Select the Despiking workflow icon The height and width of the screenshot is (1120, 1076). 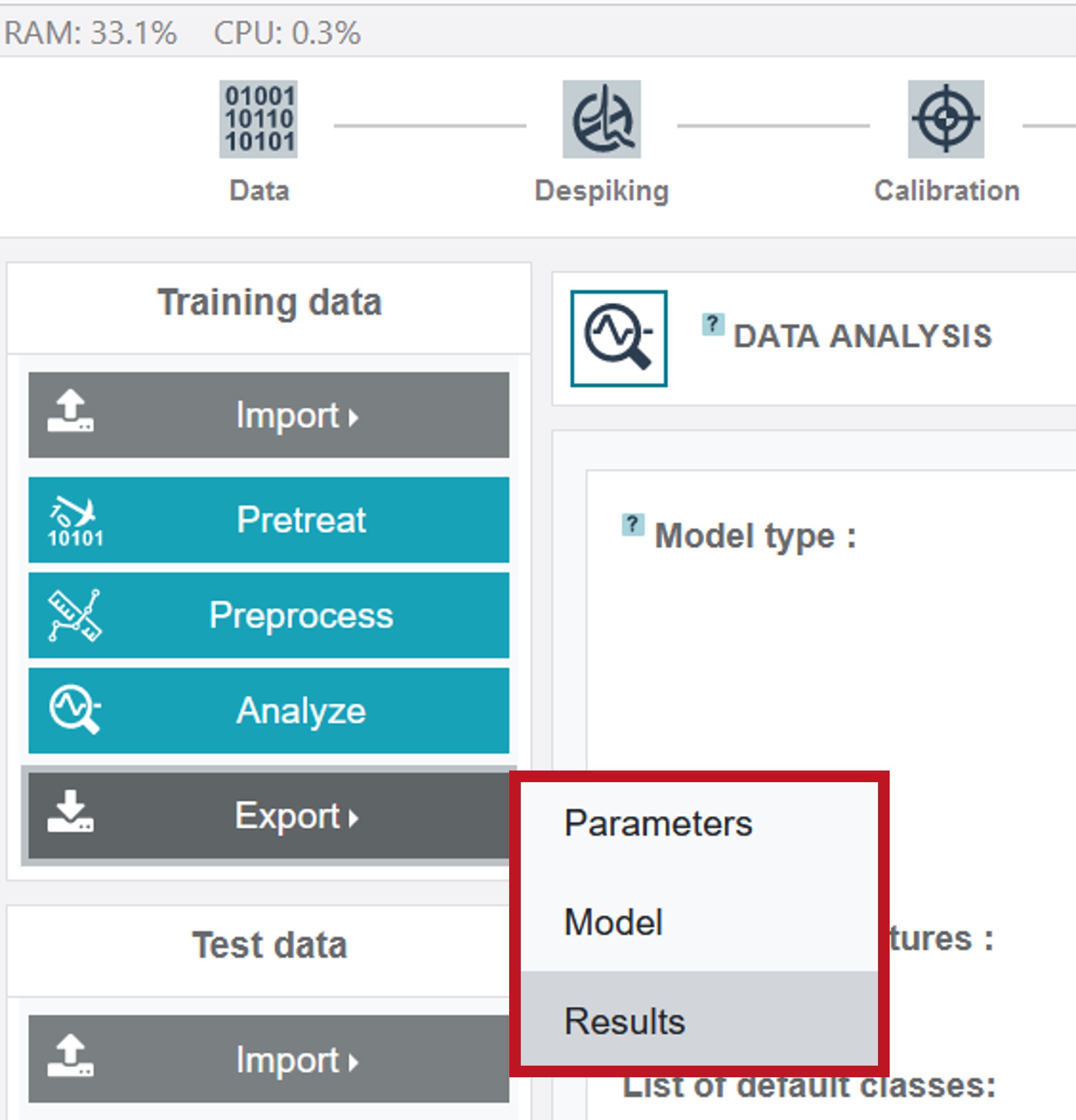602,119
